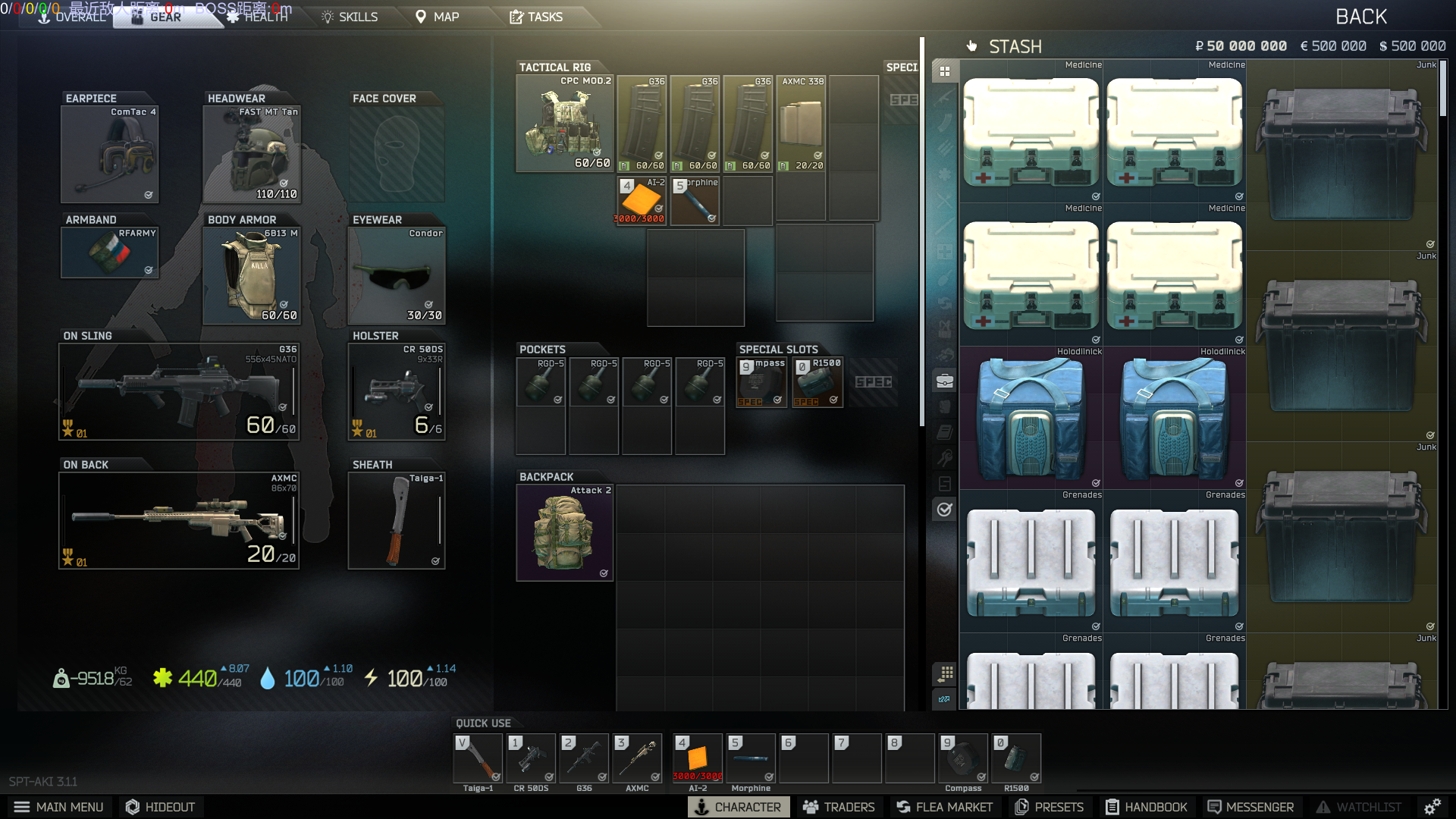Image resolution: width=1456 pixels, height=819 pixels.
Task: Open settings gear in bottom bar
Action: [x=1432, y=807]
